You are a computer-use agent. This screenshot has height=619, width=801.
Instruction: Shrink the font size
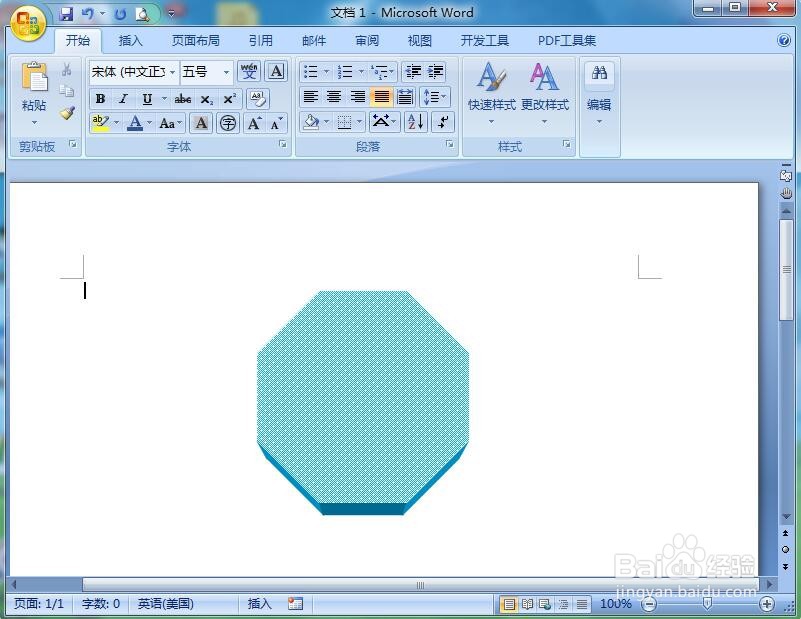tap(276, 123)
